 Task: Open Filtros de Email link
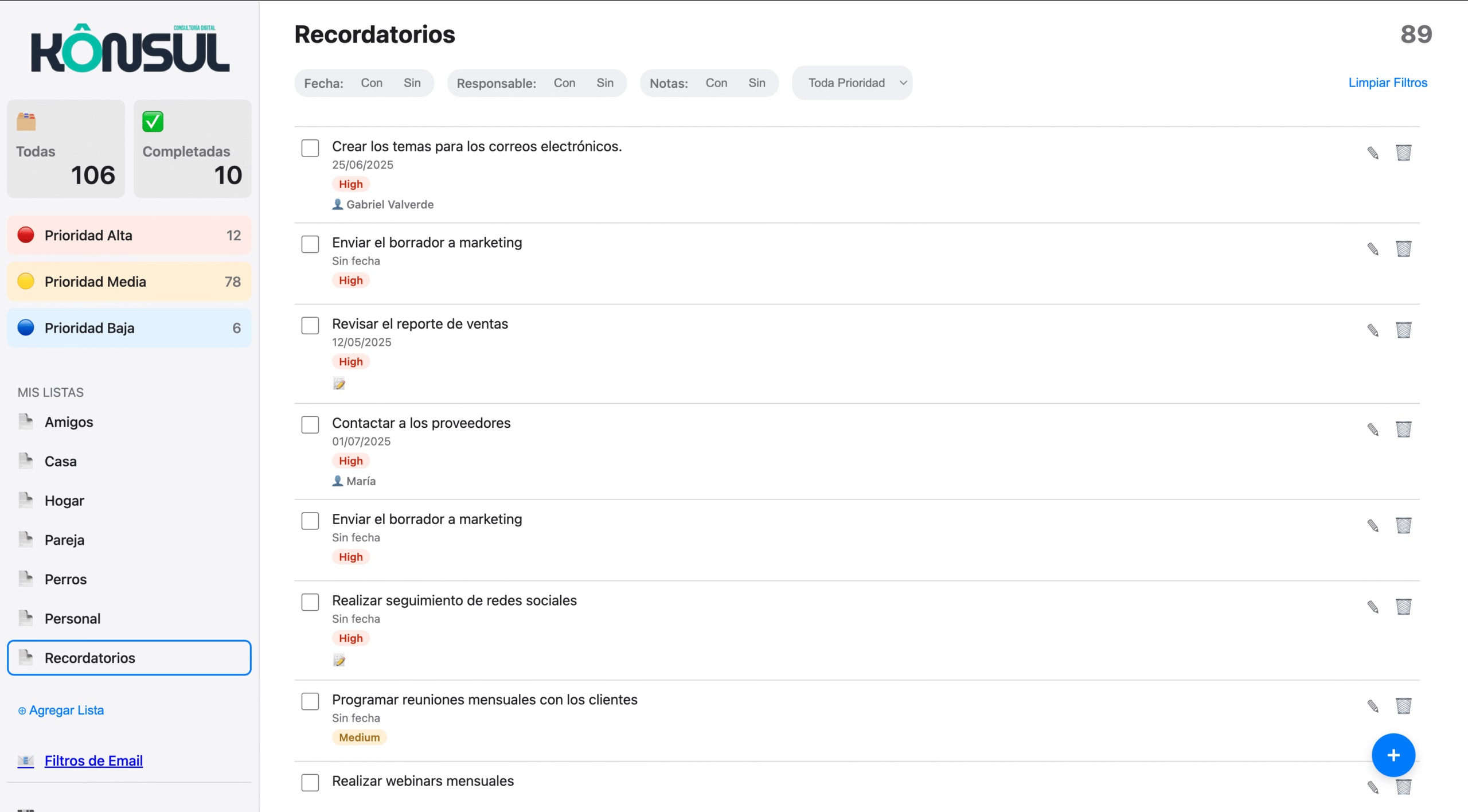point(93,761)
